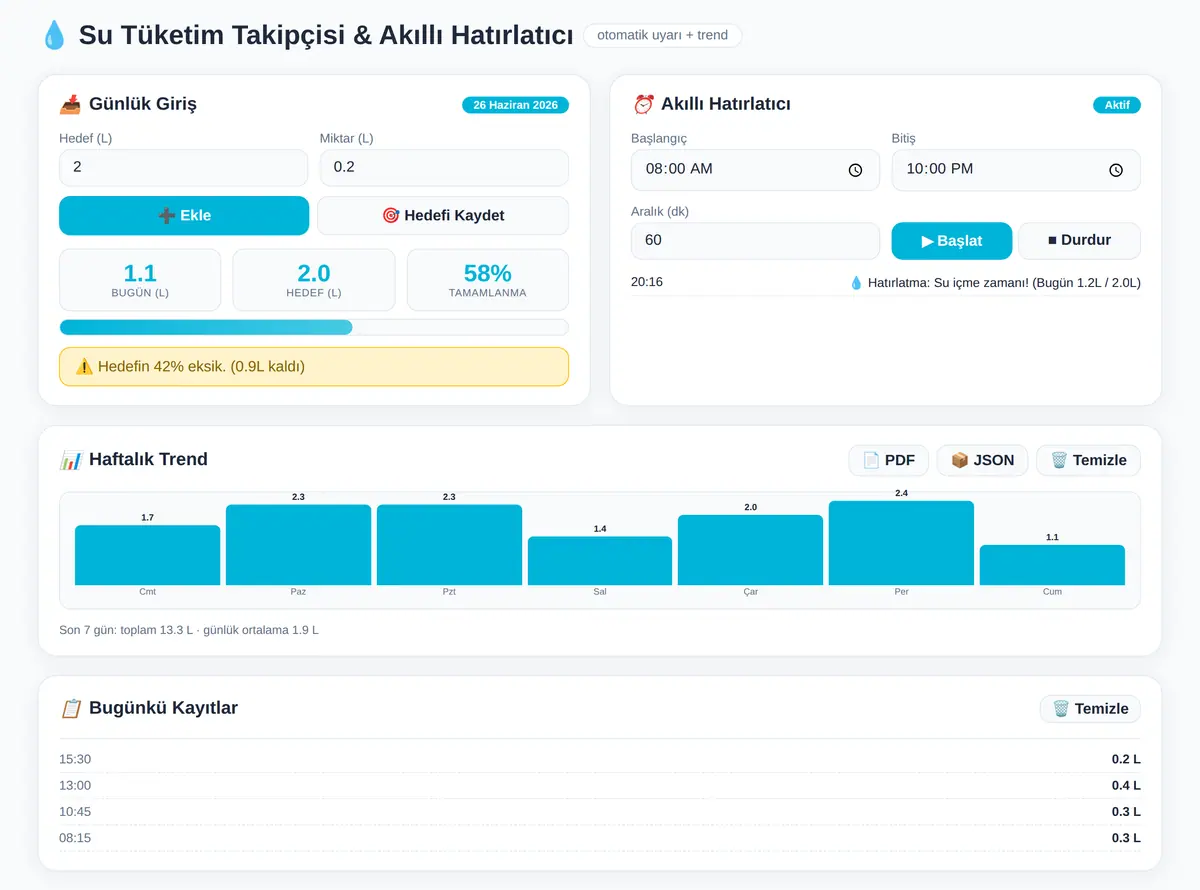Click the 1.1 Bugün (L) stat card
The width and height of the screenshot is (1200, 890).
[140, 280]
